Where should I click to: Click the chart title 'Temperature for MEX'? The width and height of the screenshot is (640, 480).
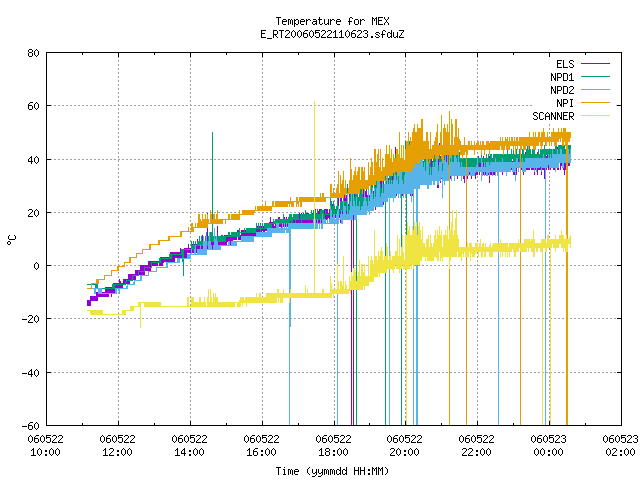[x=332, y=21]
